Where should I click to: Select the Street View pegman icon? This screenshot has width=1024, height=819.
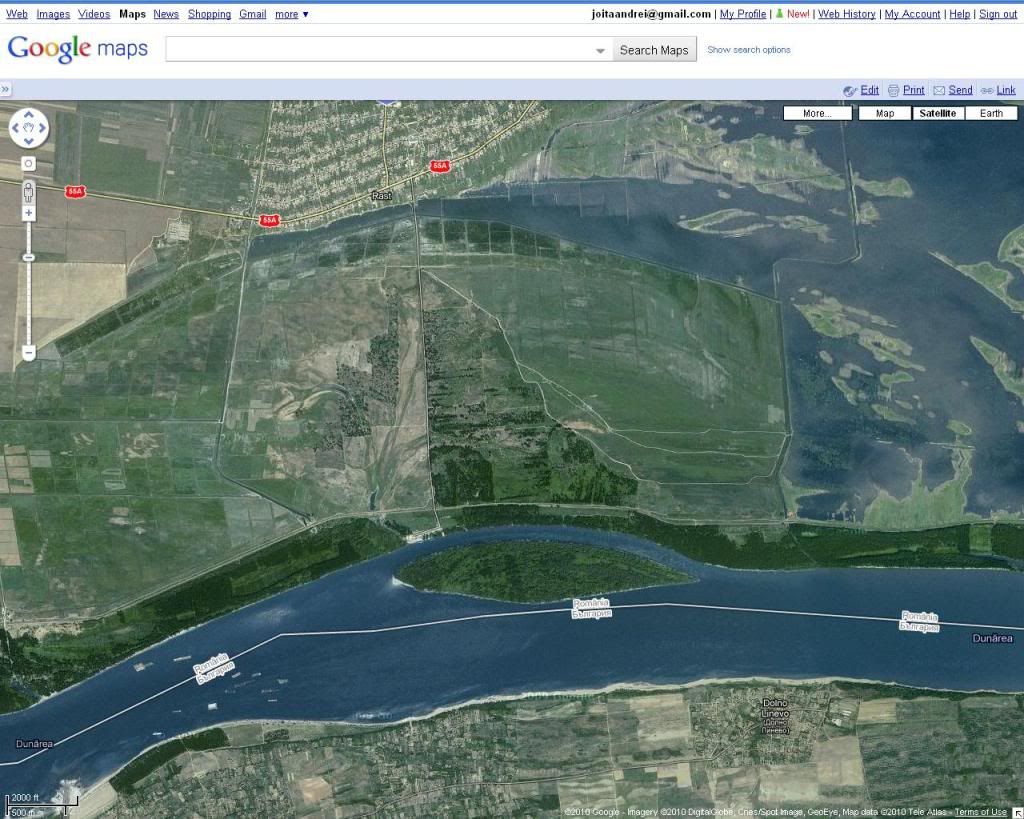(28, 193)
